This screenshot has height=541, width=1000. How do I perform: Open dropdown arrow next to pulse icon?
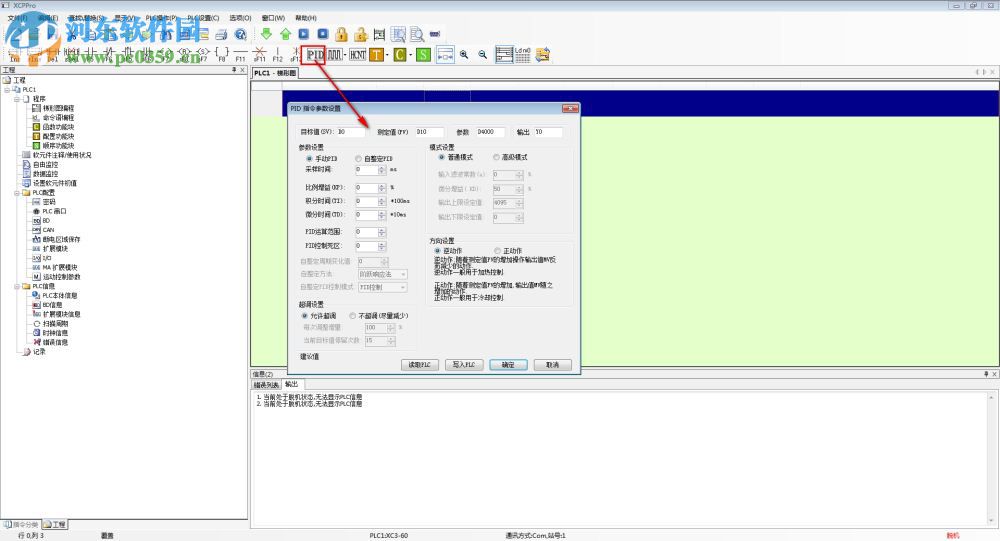click(x=346, y=55)
